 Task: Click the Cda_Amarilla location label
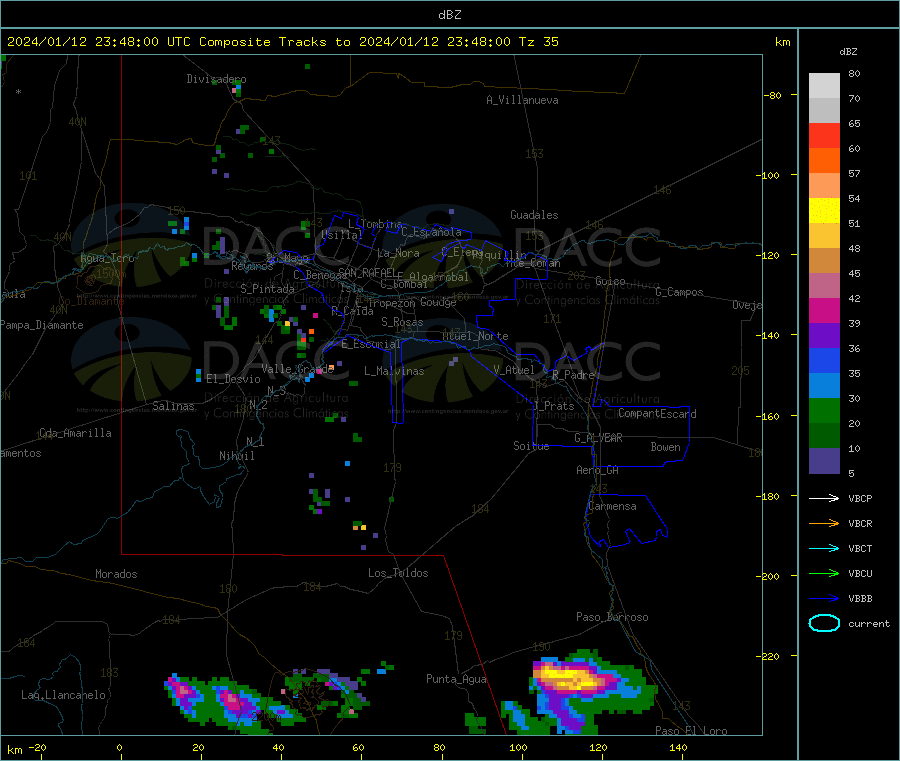(75, 433)
